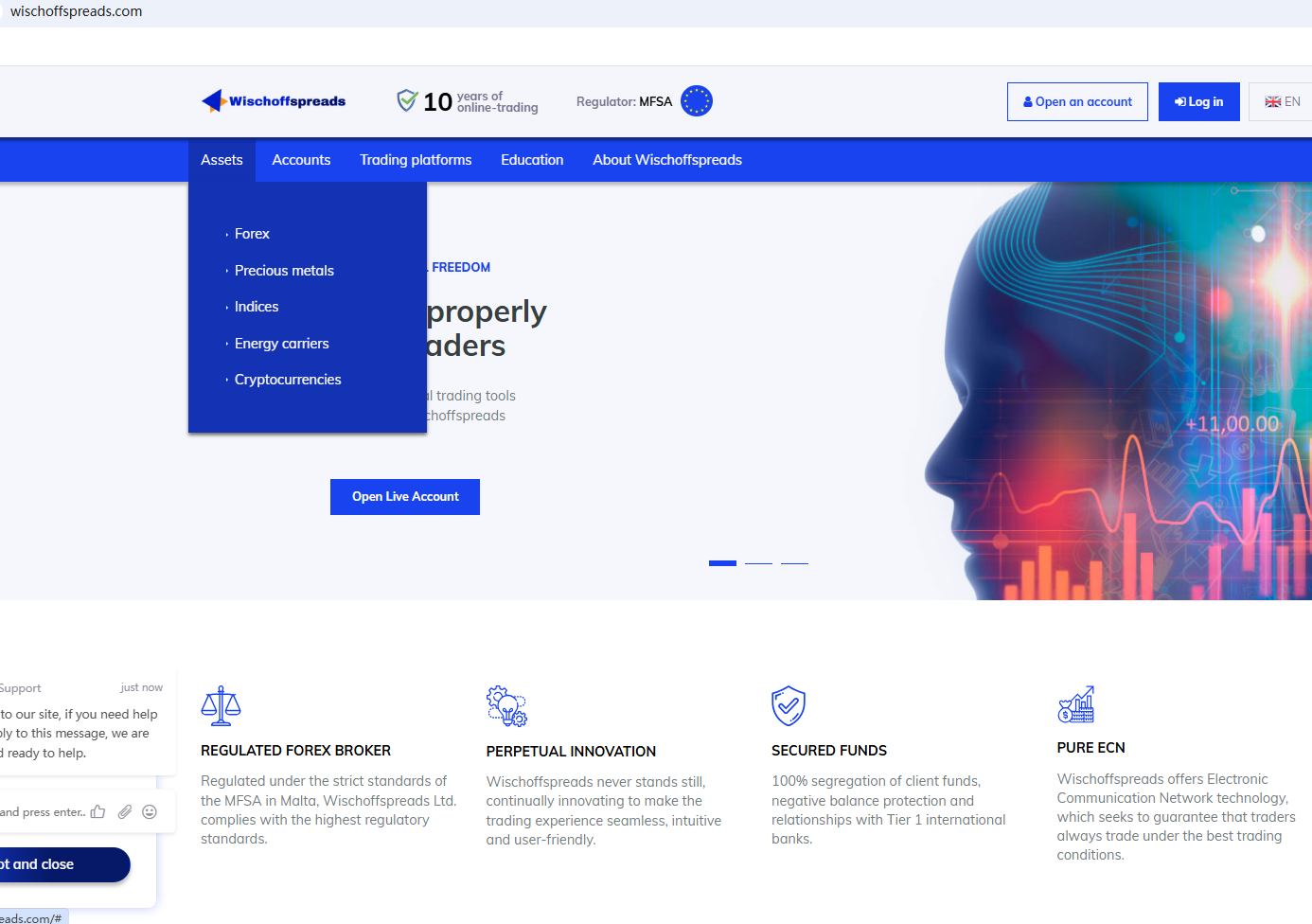Open the EN language selector
Screen dimensions: 1312x924
[x=1282, y=101]
